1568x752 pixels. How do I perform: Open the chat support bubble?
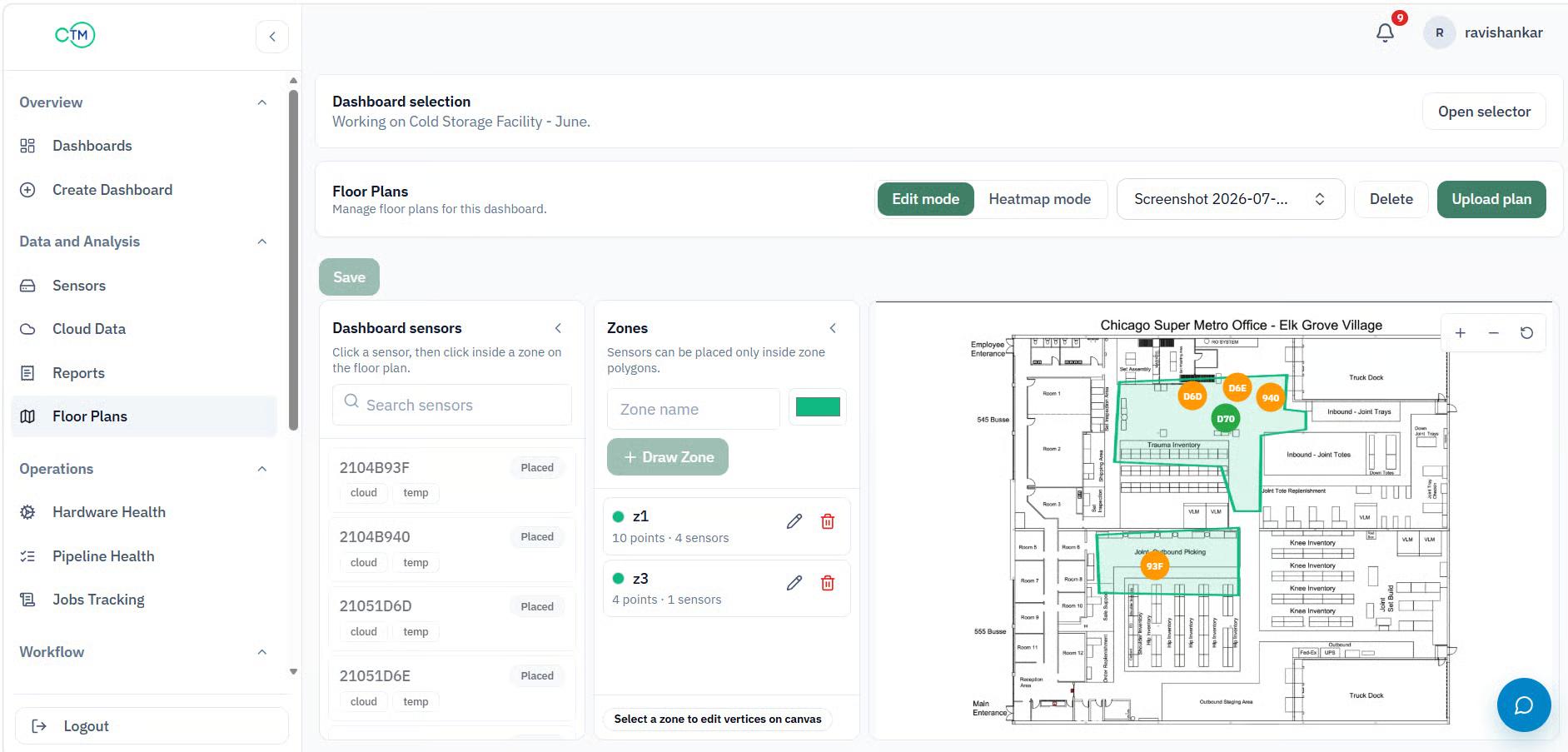point(1524,705)
